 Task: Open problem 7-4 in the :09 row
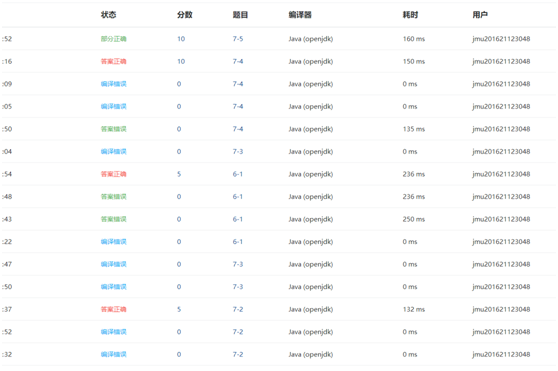click(238, 84)
